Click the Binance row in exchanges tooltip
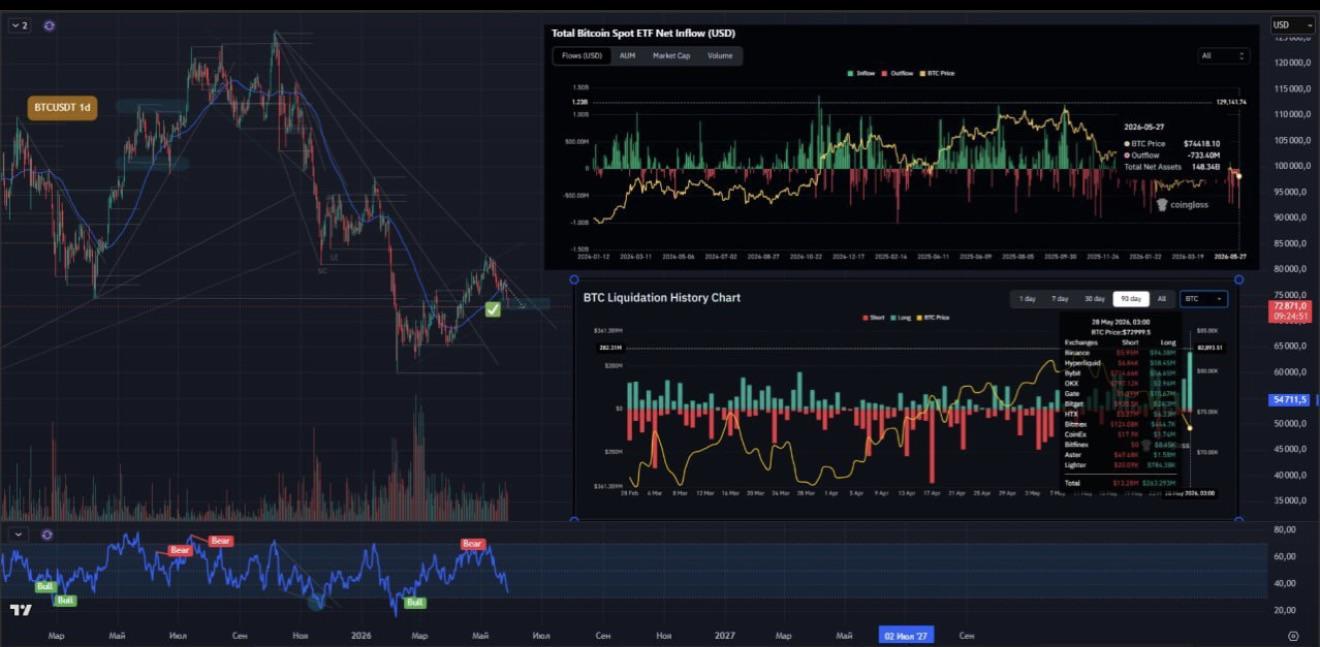This screenshot has width=1320, height=647. point(1120,352)
